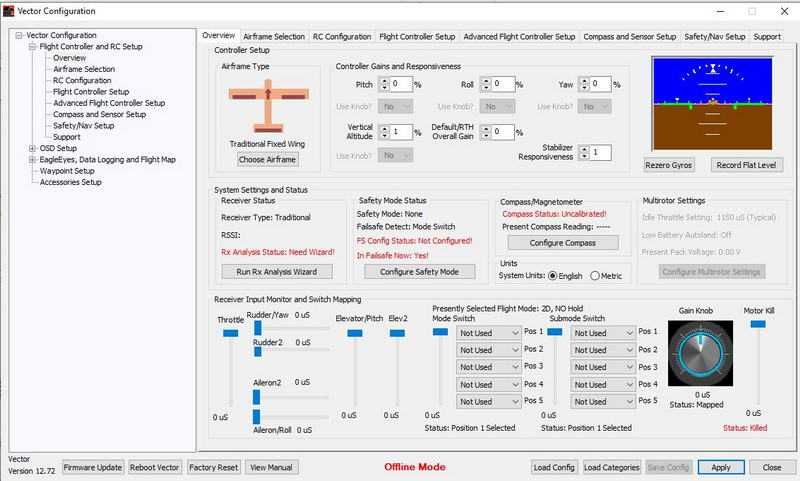Click the artificial horizon display
This screenshot has height=481, width=800.
tap(712, 104)
